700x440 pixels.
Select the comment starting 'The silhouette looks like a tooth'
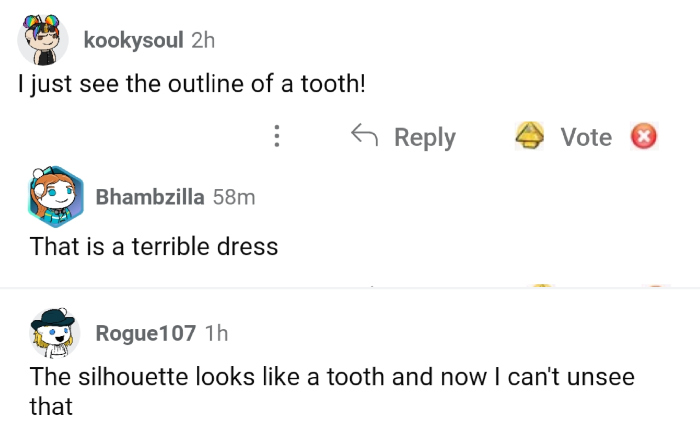tap(330, 378)
